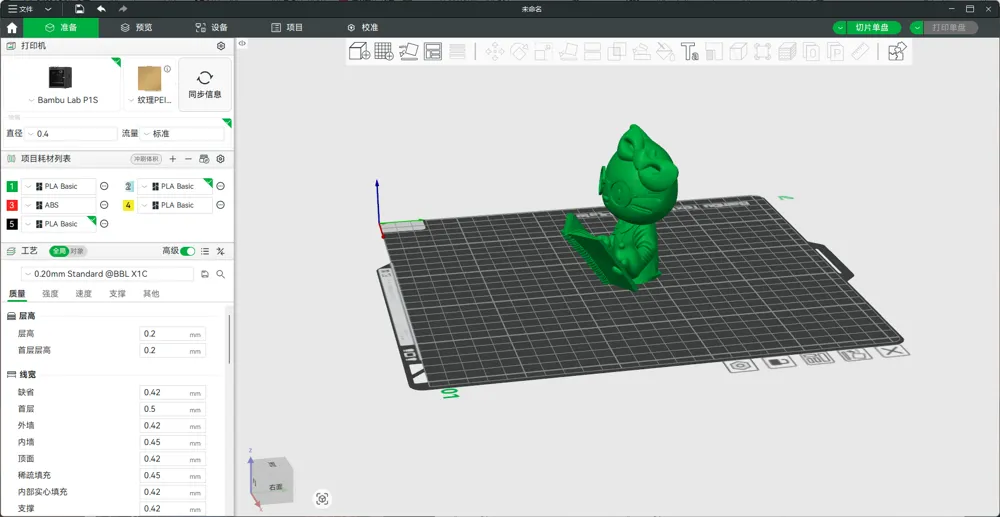Open the process settings list icon
Viewport: 1000px width, 517px height.
tap(205, 251)
